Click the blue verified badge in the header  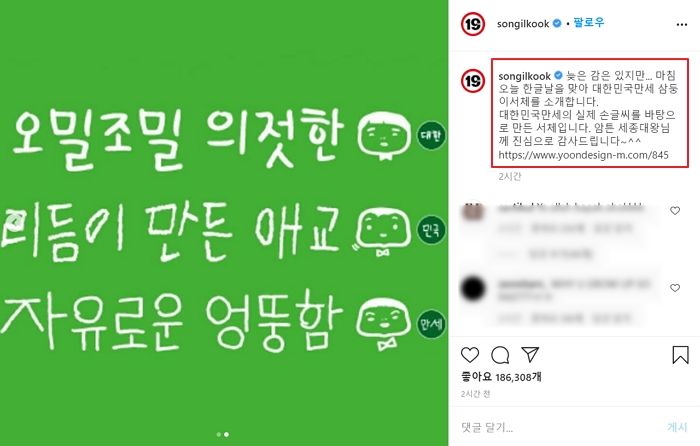[557, 23]
